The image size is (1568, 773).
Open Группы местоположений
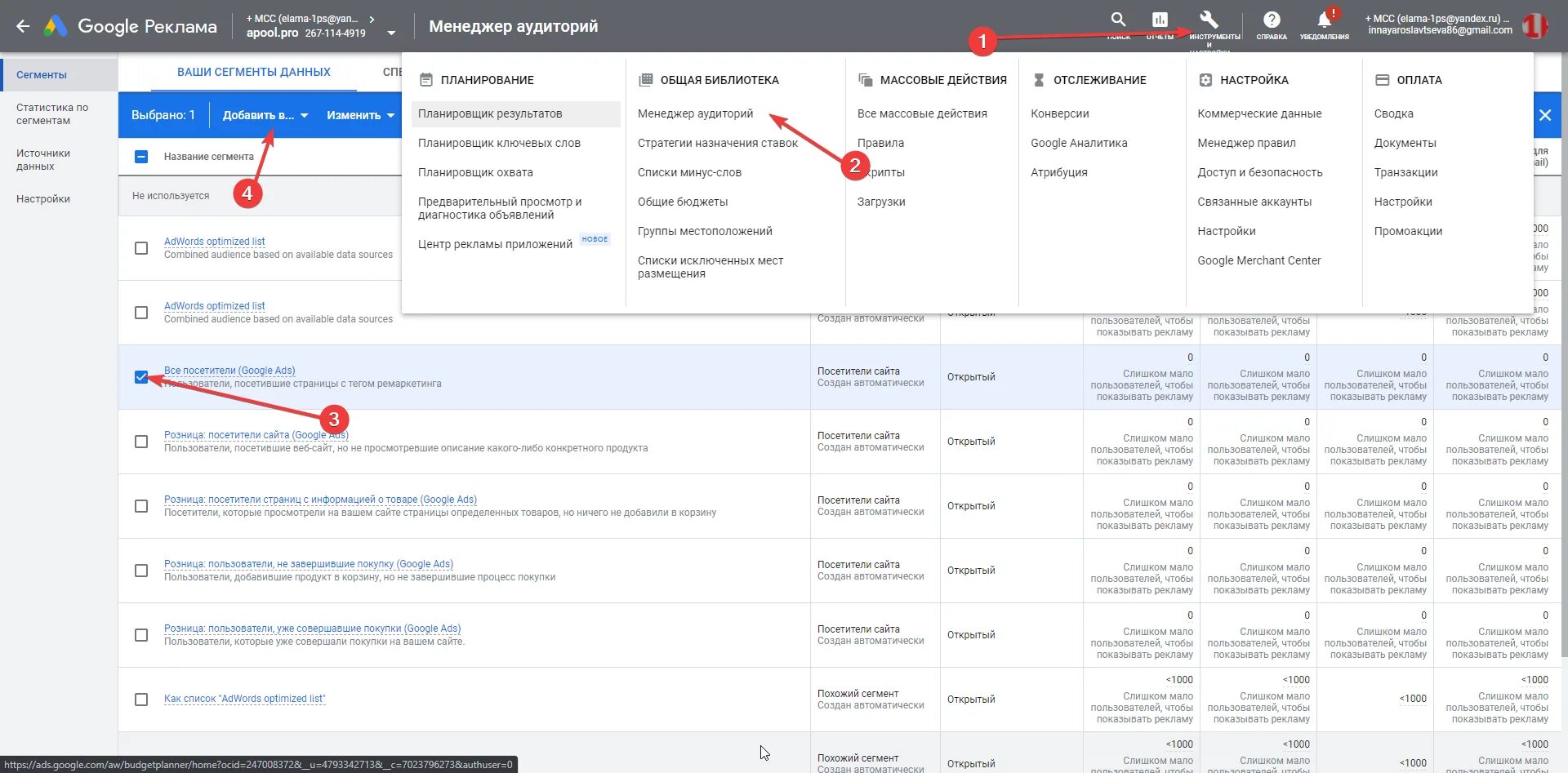(x=705, y=231)
